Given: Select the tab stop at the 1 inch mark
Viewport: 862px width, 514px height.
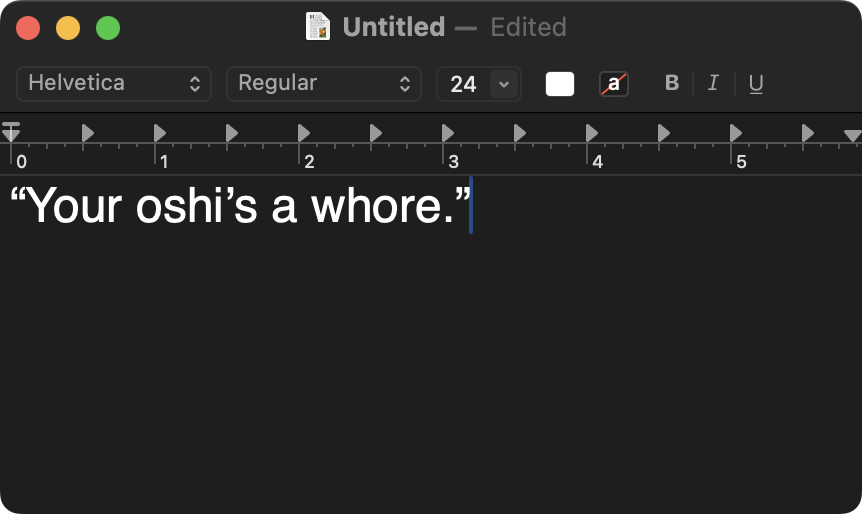Looking at the screenshot, I should [x=160, y=133].
